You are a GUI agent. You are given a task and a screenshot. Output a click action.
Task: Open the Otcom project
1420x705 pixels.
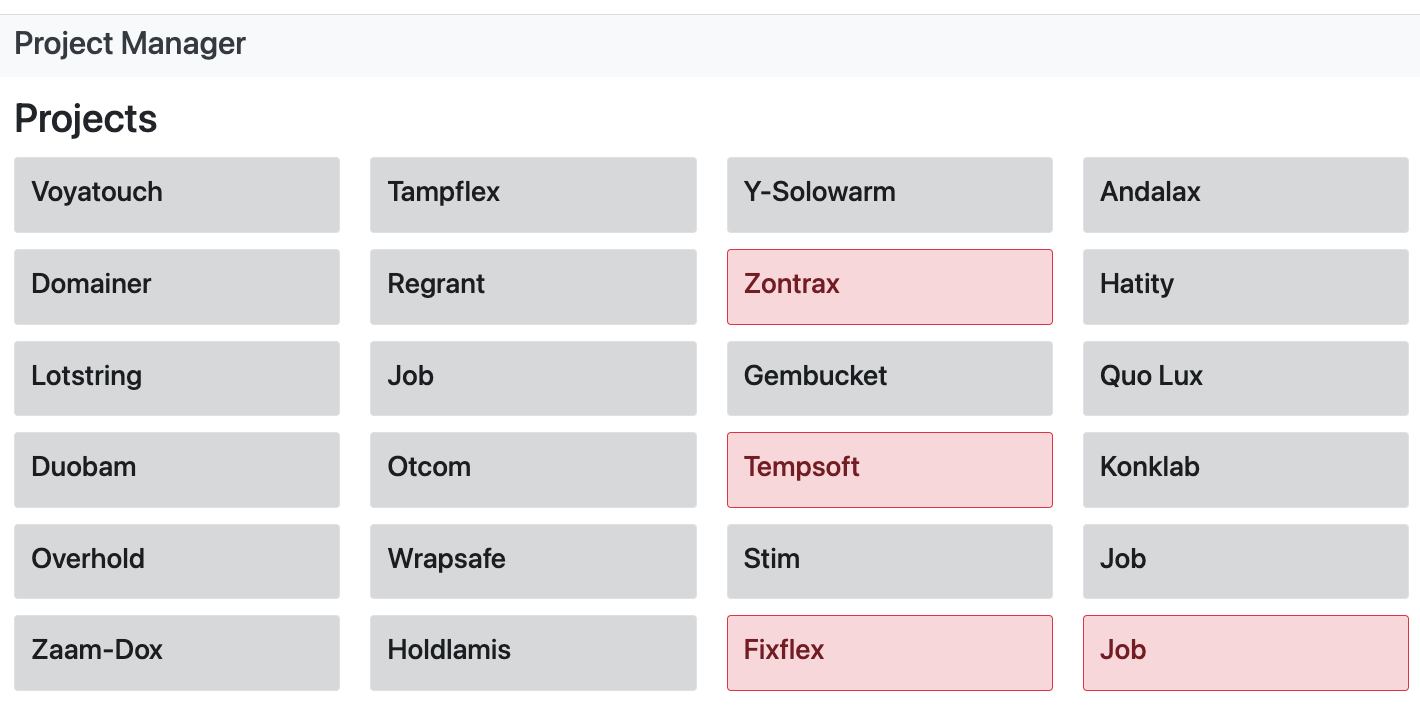[x=533, y=469]
